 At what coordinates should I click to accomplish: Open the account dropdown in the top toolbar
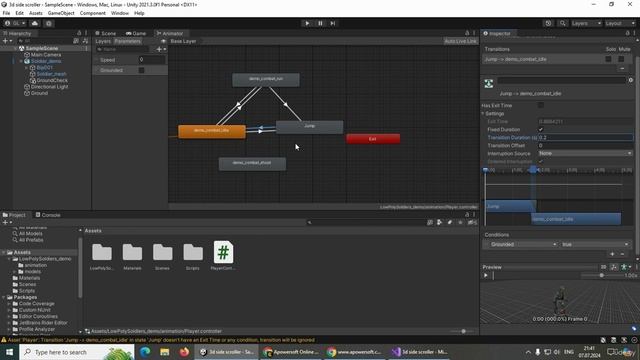(15, 23)
